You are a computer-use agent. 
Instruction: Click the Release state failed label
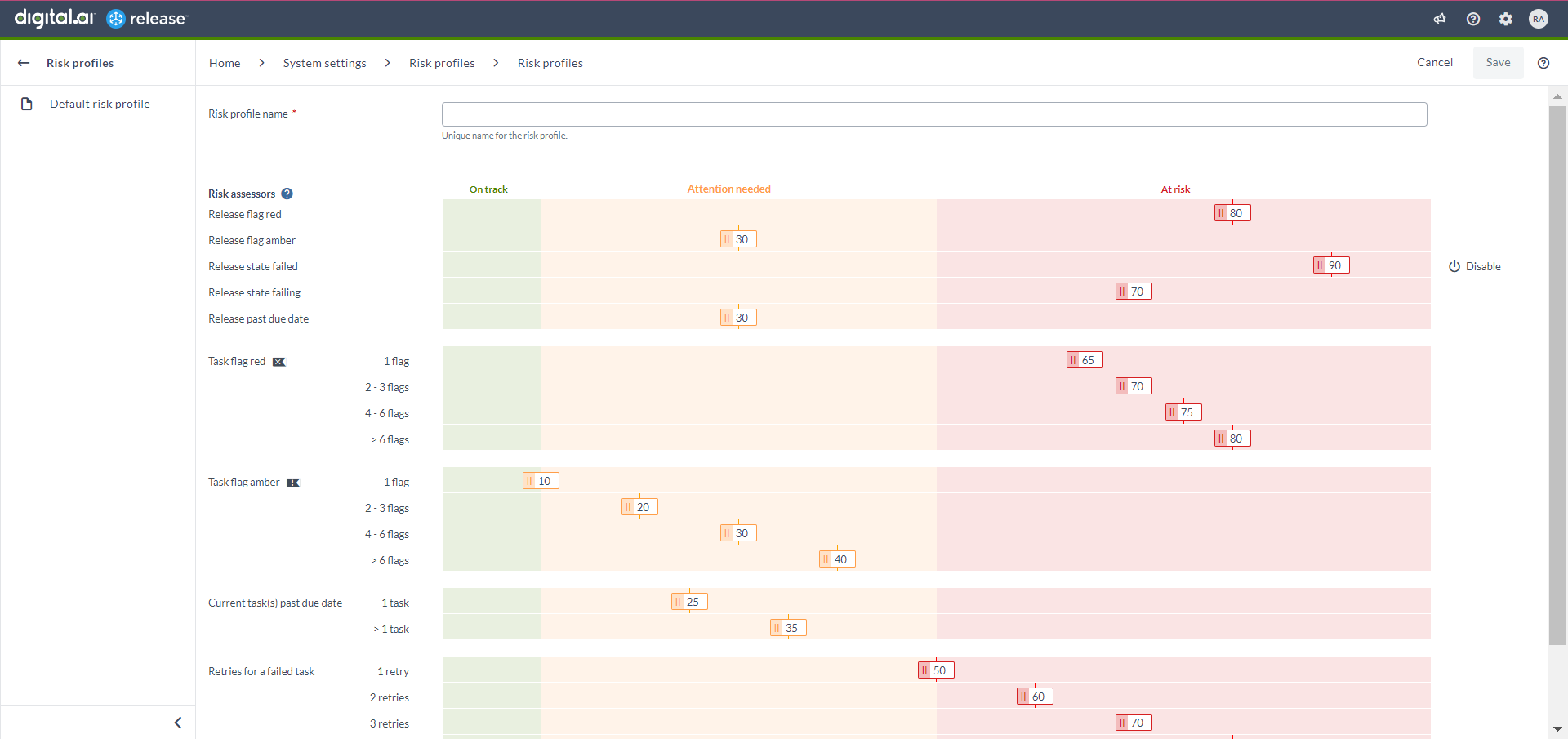pyautogui.click(x=253, y=266)
